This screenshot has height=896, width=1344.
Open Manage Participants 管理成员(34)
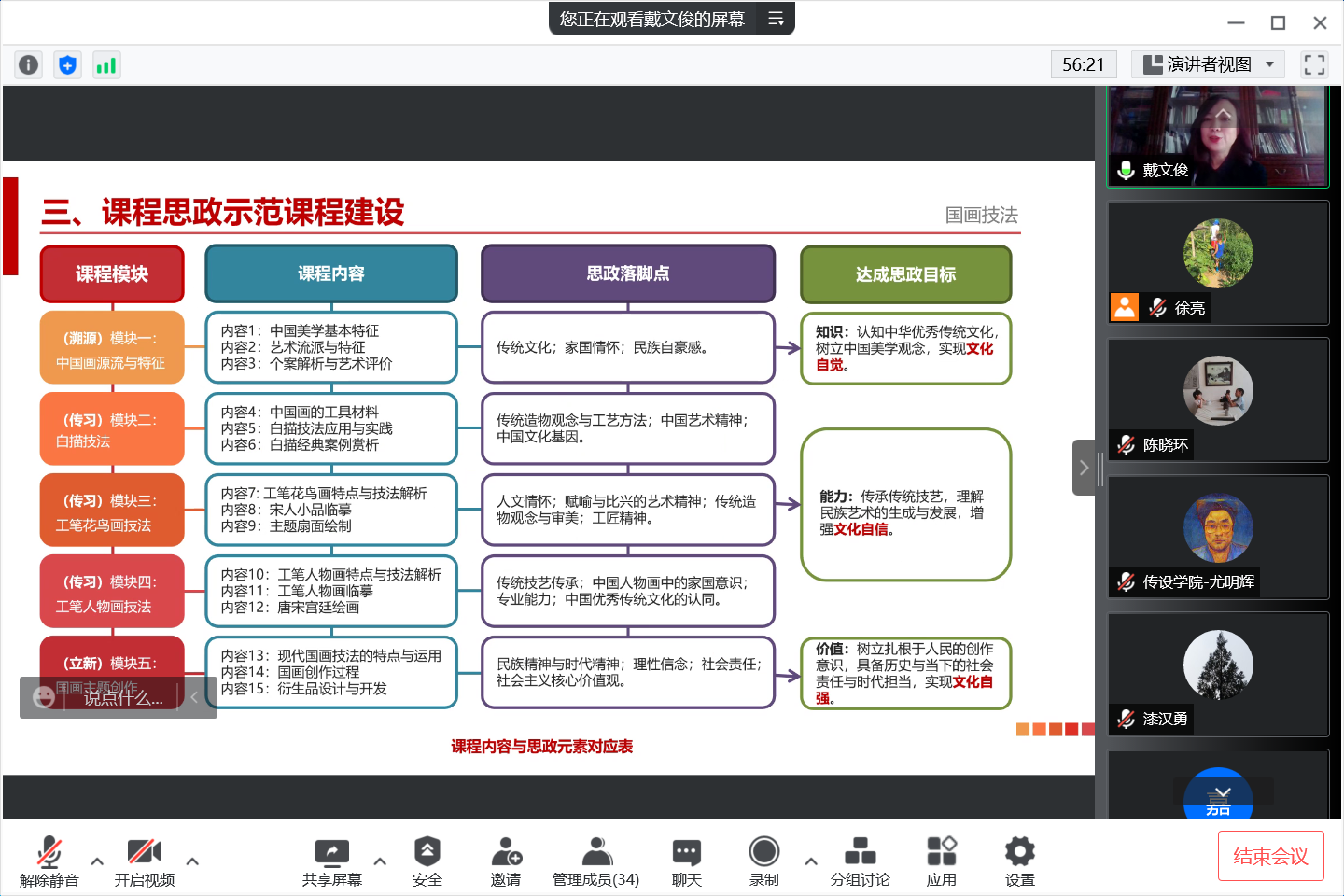click(x=595, y=861)
